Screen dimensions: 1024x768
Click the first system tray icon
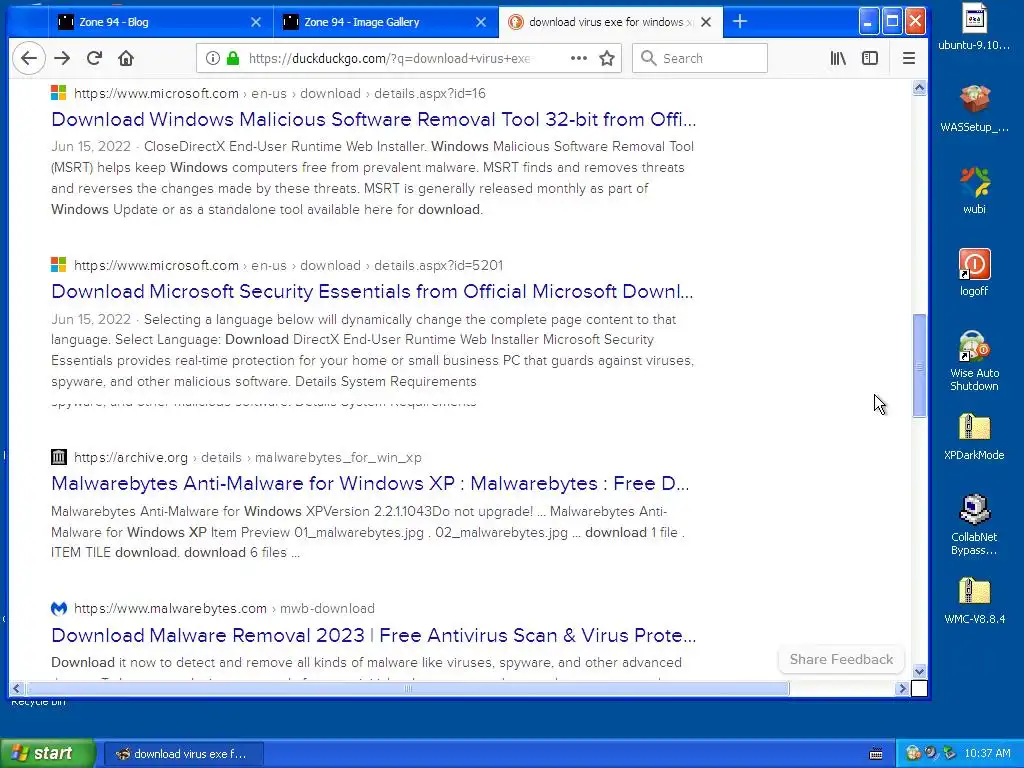tap(913, 754)
